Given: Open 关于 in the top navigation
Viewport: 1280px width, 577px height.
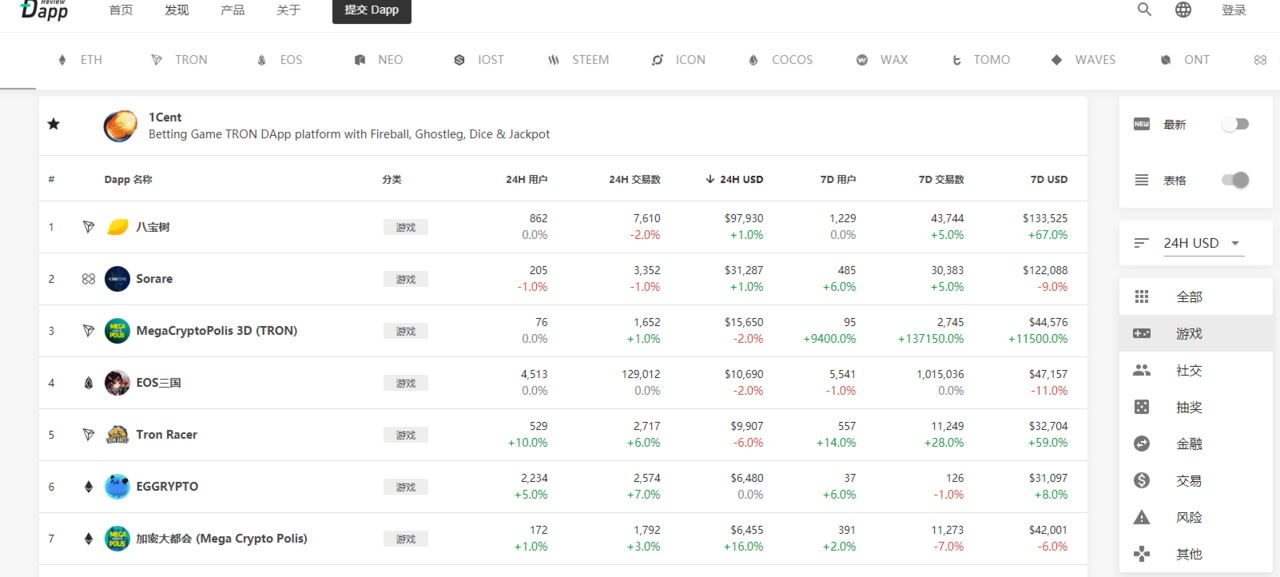Looking at the screenshot, I should (x=289, y=10).
